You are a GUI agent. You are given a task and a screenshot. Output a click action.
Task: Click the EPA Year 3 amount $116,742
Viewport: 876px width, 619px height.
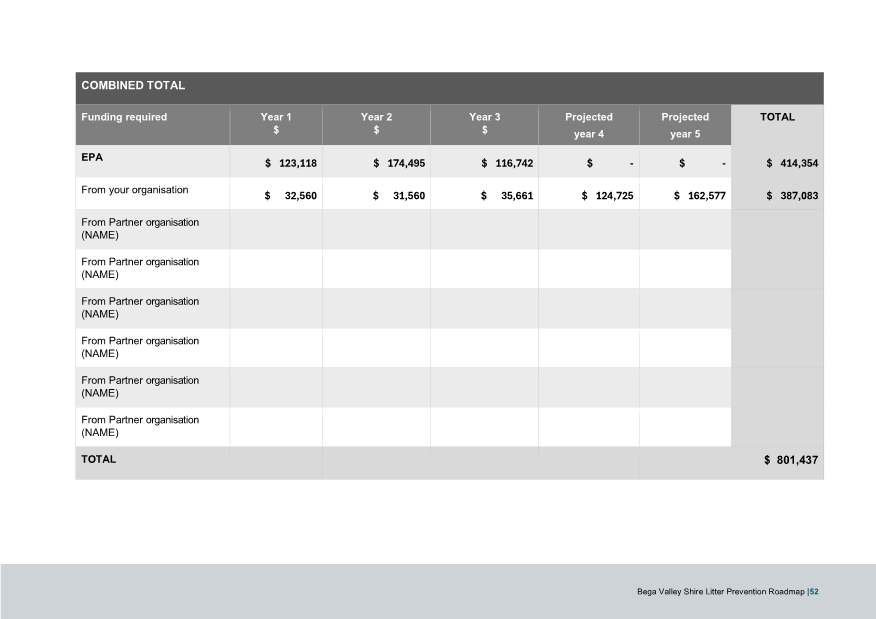(x=507, y=163)
